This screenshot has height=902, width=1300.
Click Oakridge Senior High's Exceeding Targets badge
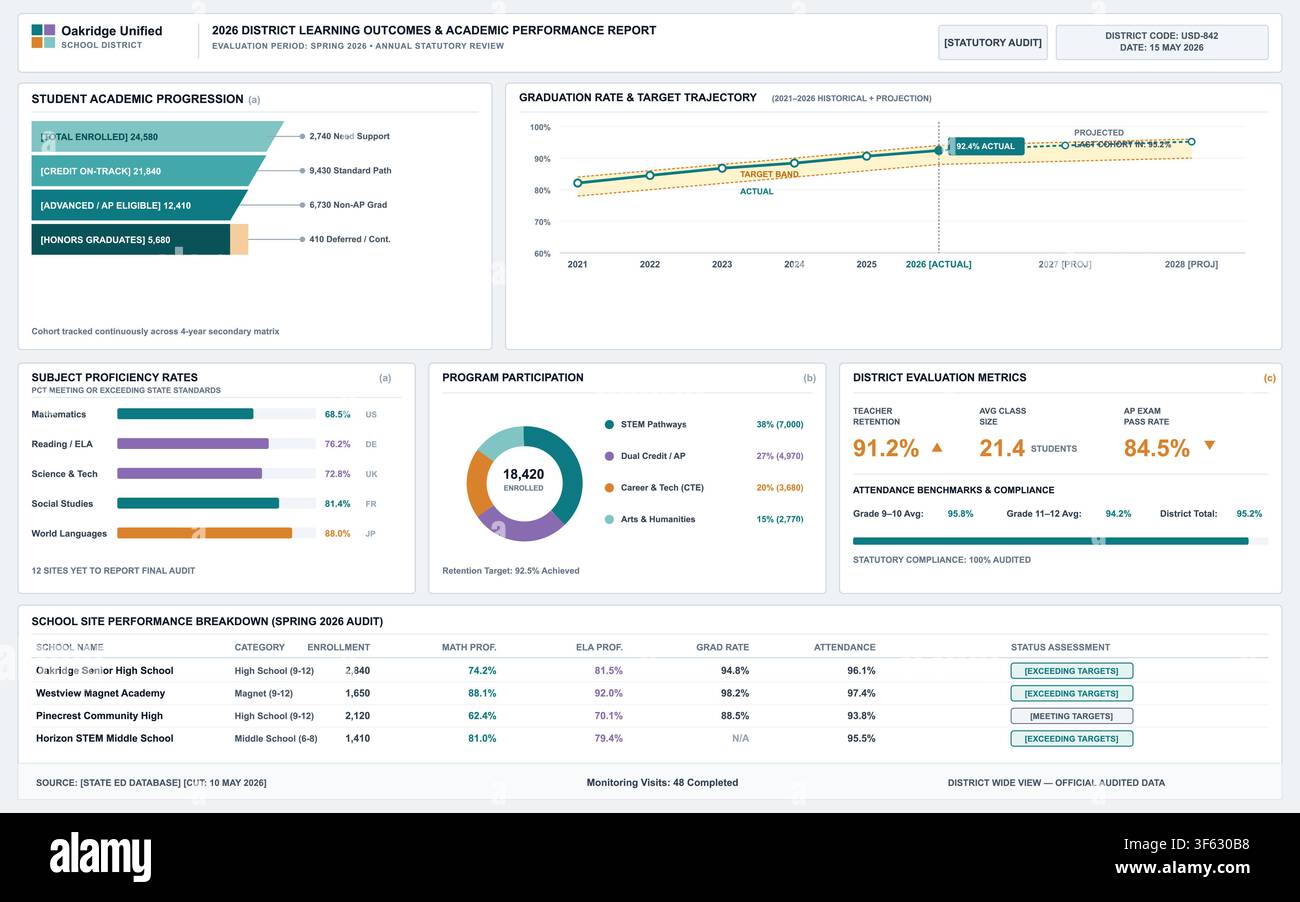(x=1071, y=671)
